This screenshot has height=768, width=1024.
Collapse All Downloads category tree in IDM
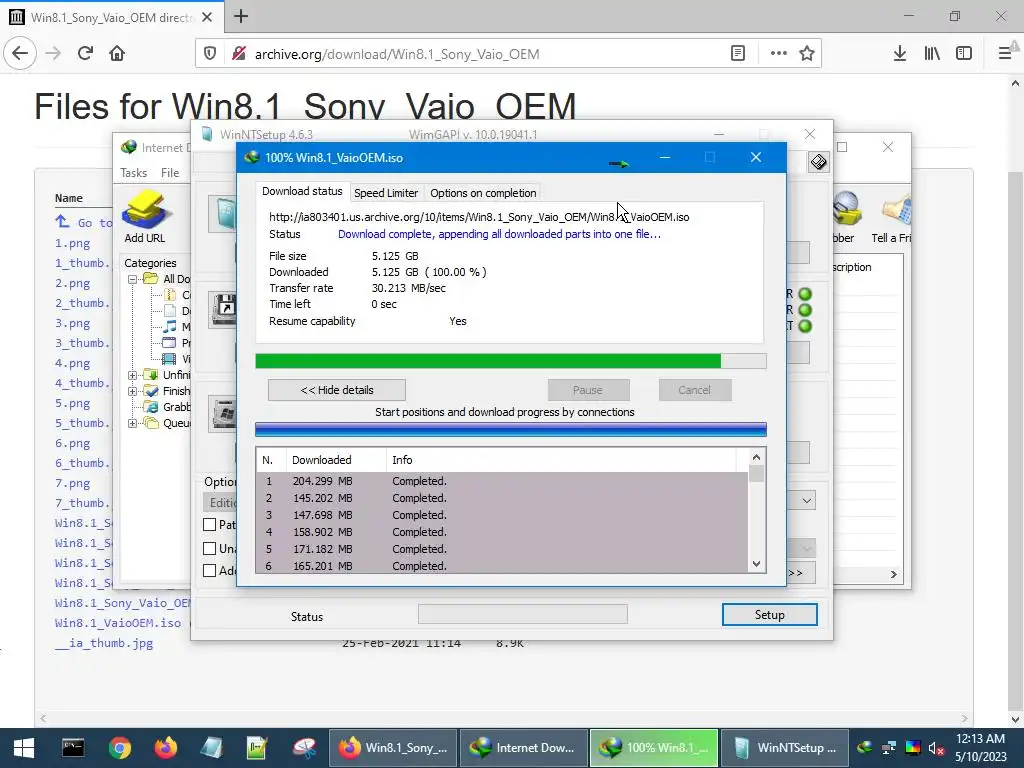(132, 279)
